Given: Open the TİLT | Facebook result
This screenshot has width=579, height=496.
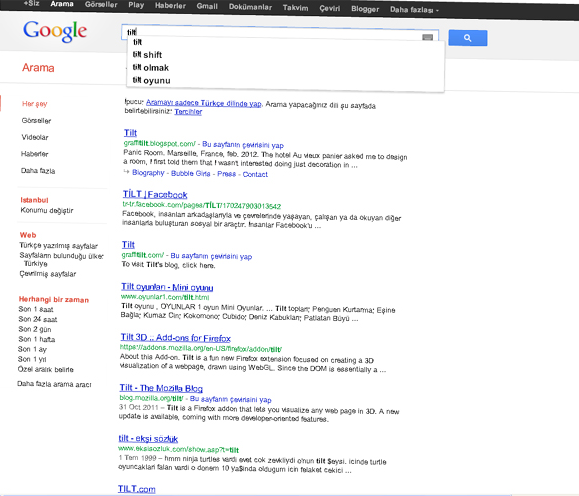Looking at the screenshot, I should tap(155, 194).
